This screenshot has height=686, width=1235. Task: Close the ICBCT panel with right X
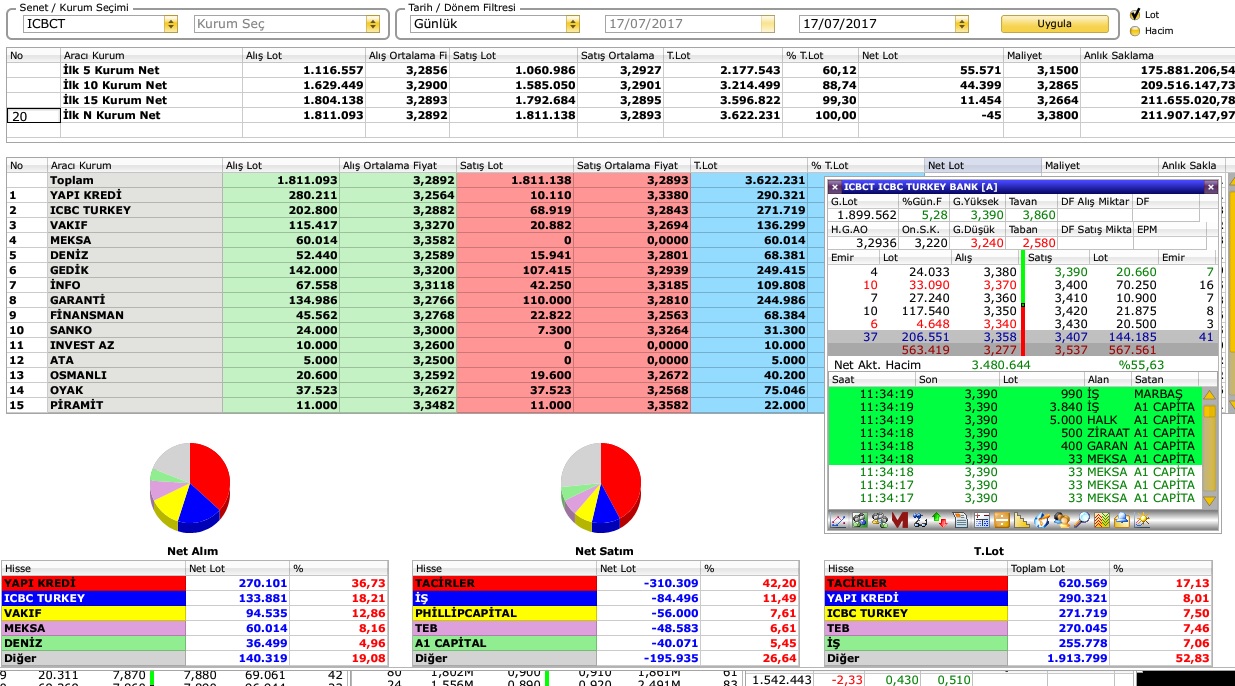pos(1211,187)
